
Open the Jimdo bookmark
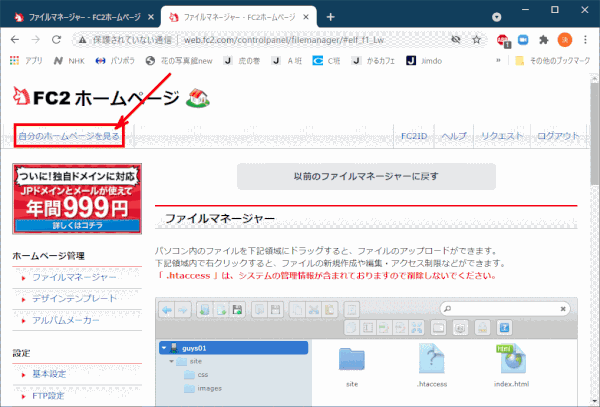pyautogui.click(x=424, y=61)
